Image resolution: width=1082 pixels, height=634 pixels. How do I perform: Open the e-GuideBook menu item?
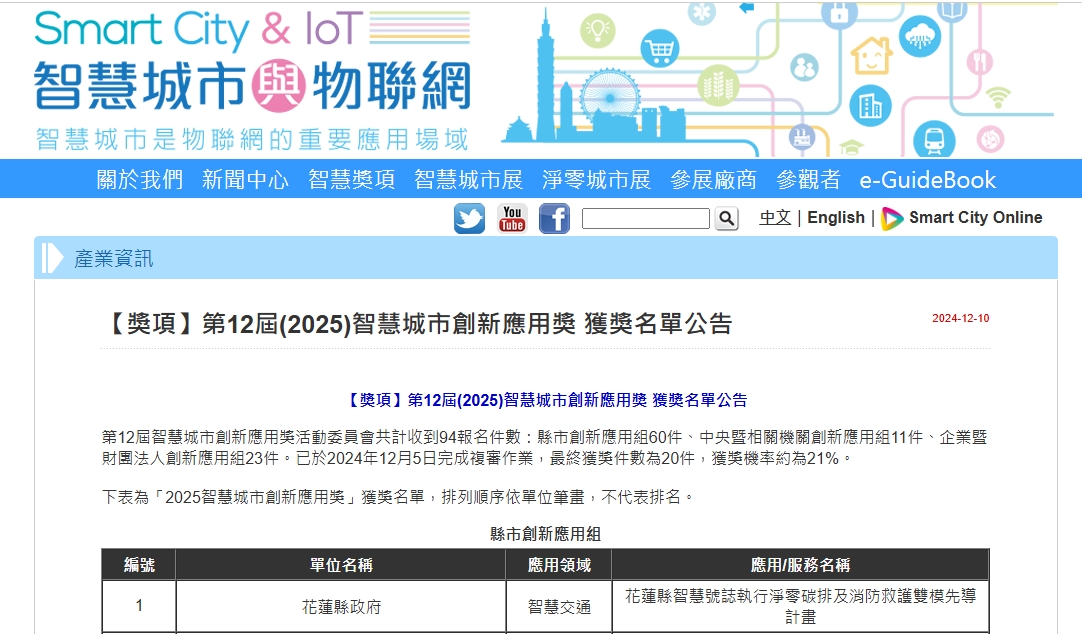[x=927, y=180]
